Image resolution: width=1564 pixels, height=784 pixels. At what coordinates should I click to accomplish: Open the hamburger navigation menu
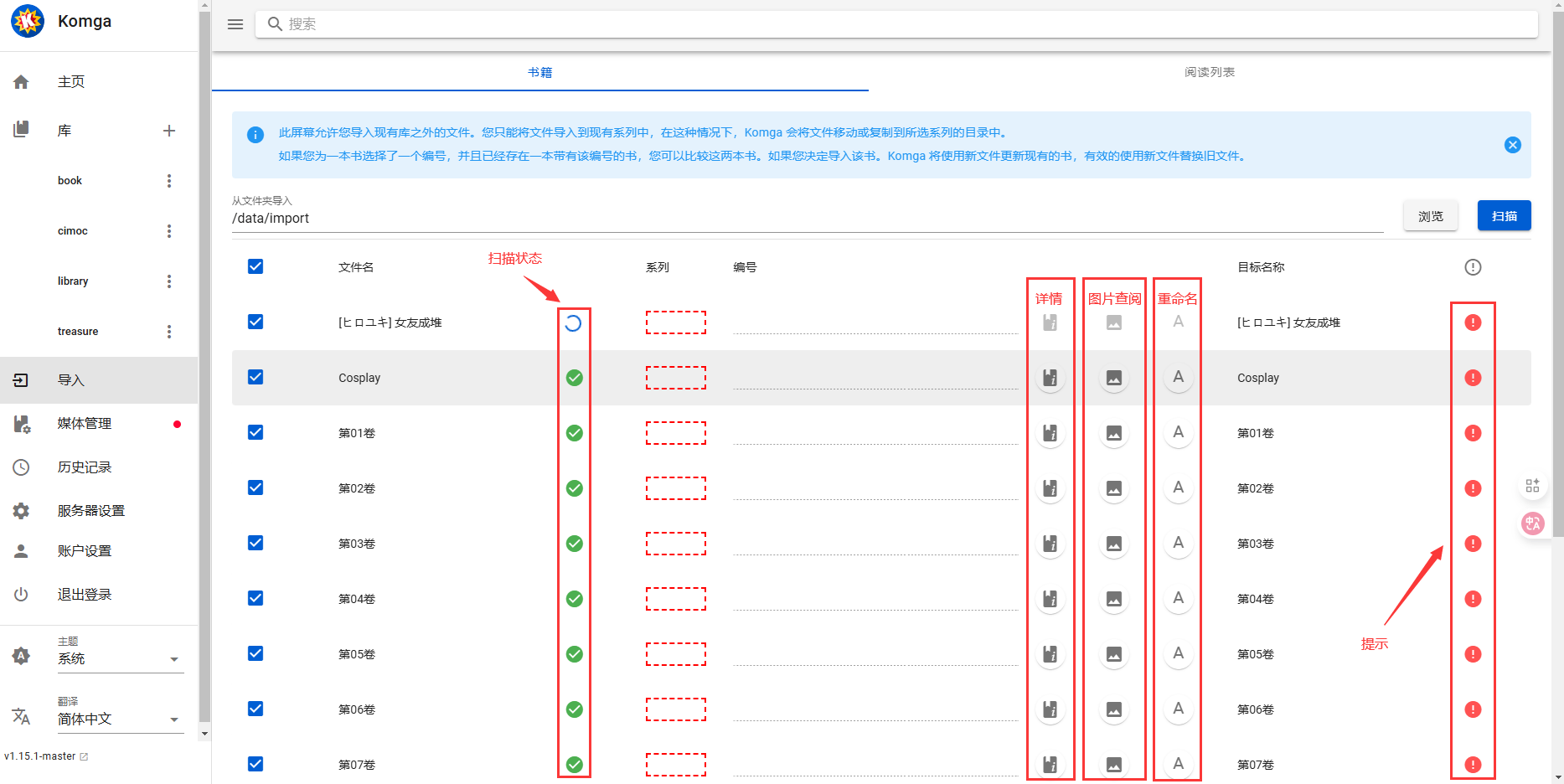235,24
